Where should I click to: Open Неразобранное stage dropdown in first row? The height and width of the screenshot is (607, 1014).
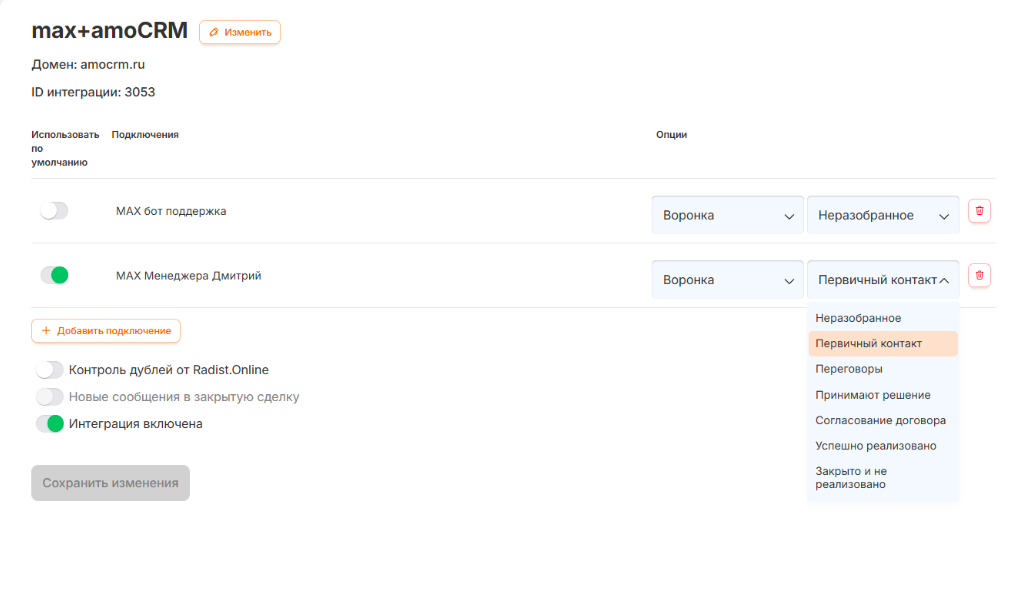pyautogui.click(x=883, y=215)
